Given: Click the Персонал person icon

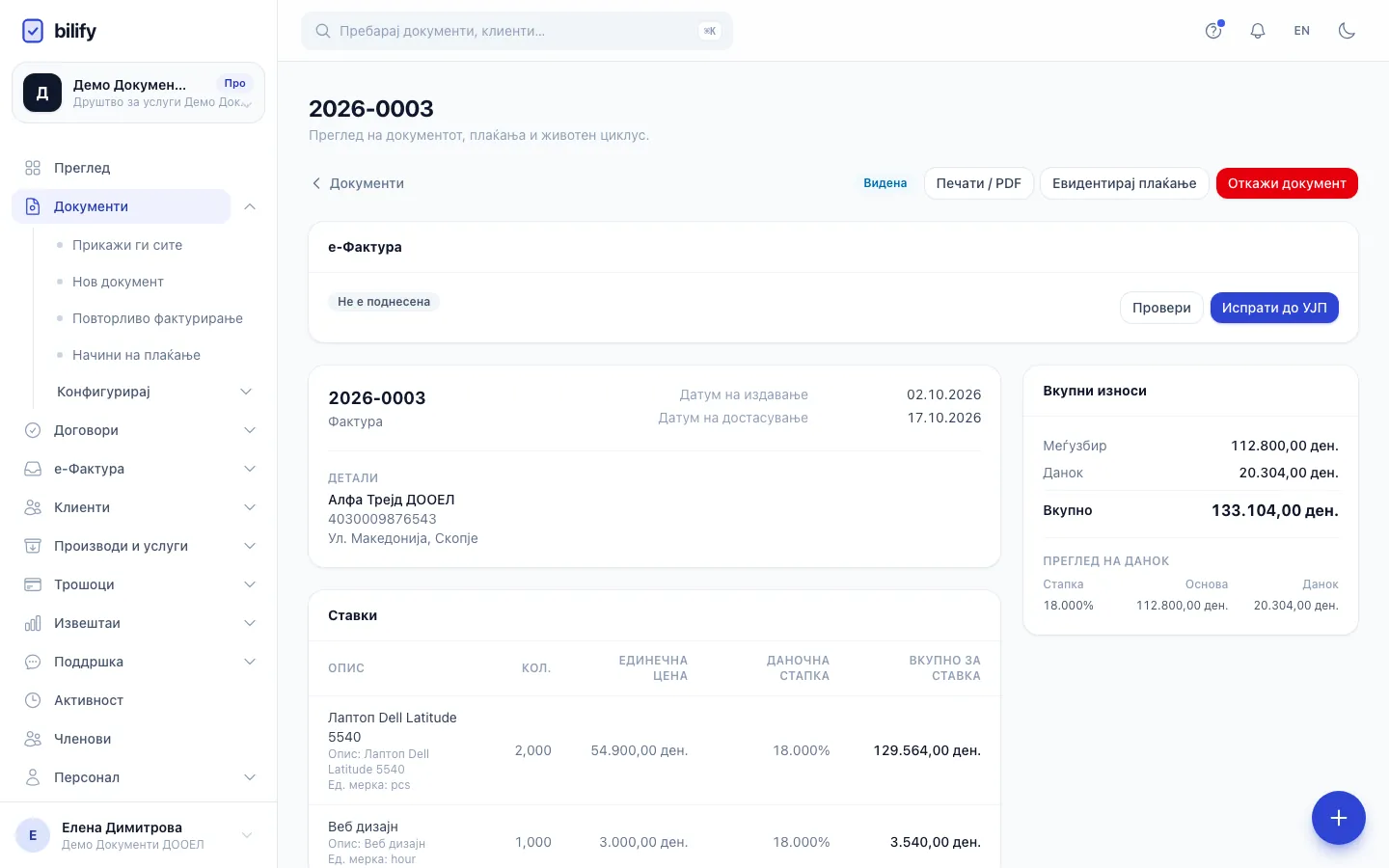Looking at the screenshot, I should tap(33, 777).
